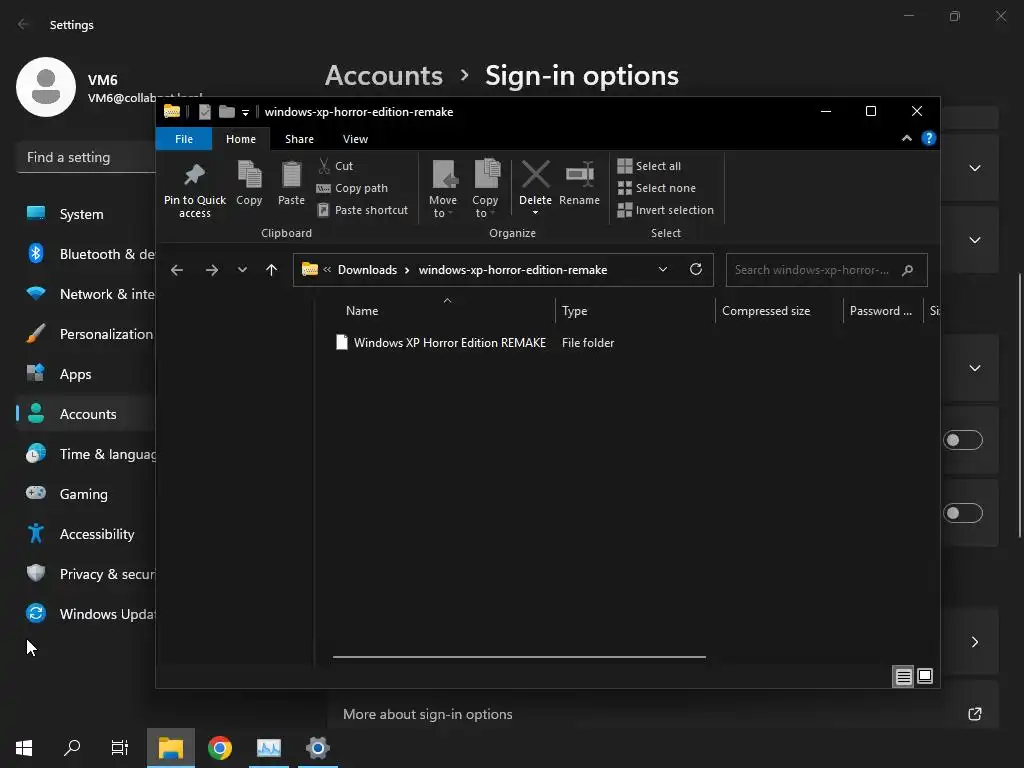The image size is (1024, 768).
Task: Go up one folder level
Action: point(272,270)
